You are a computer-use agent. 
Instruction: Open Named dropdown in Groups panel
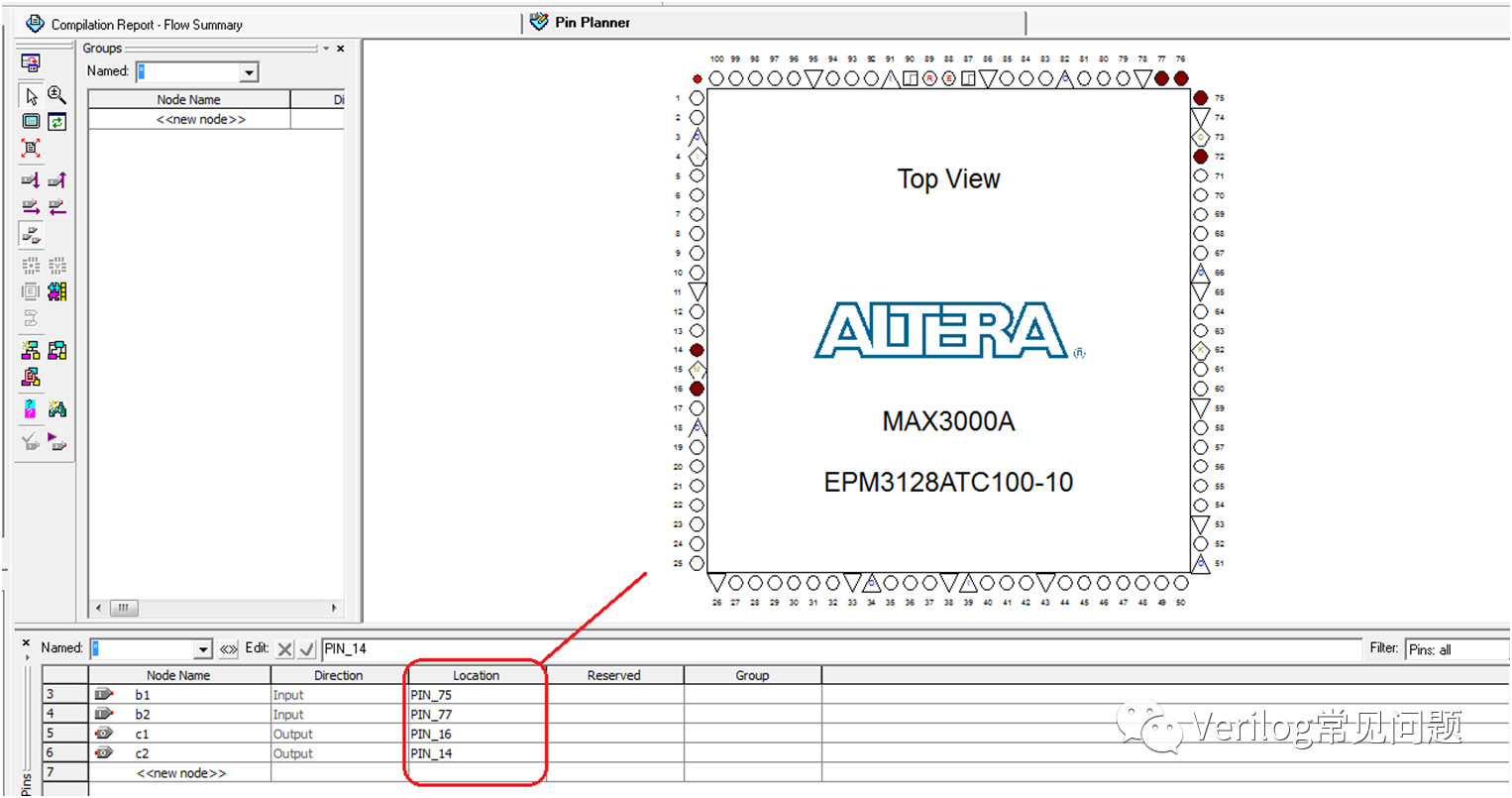(x=250, y=72)
